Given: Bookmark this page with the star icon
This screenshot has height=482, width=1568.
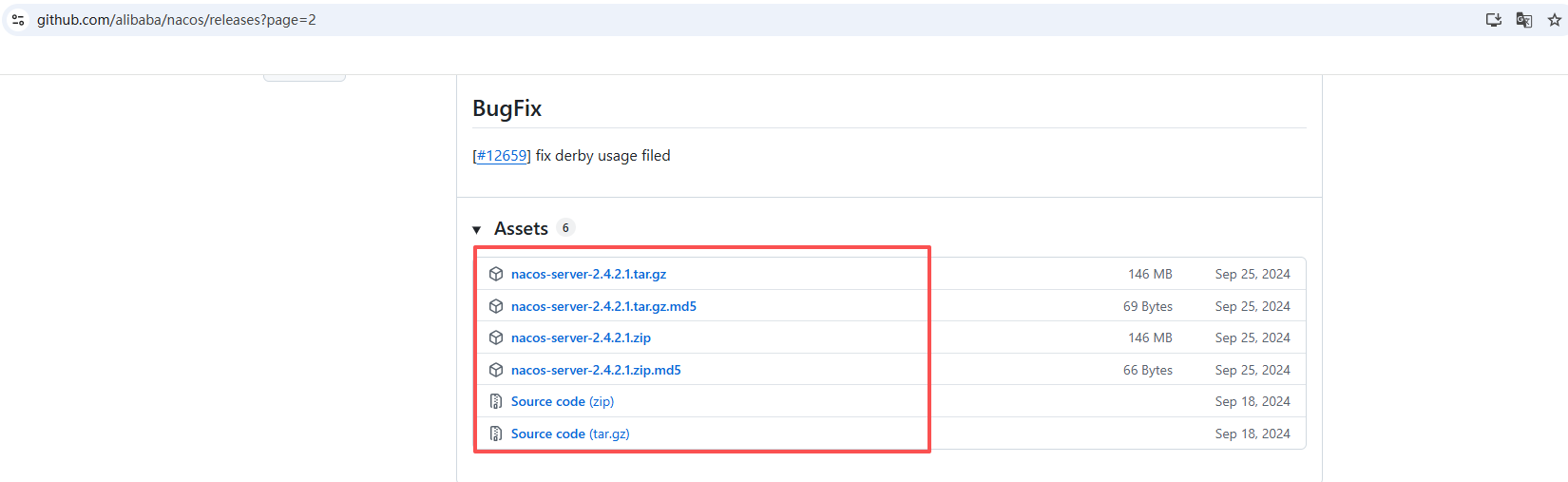Looking at the screenshot, I should pyautogui.click(x=1555, y=20).
